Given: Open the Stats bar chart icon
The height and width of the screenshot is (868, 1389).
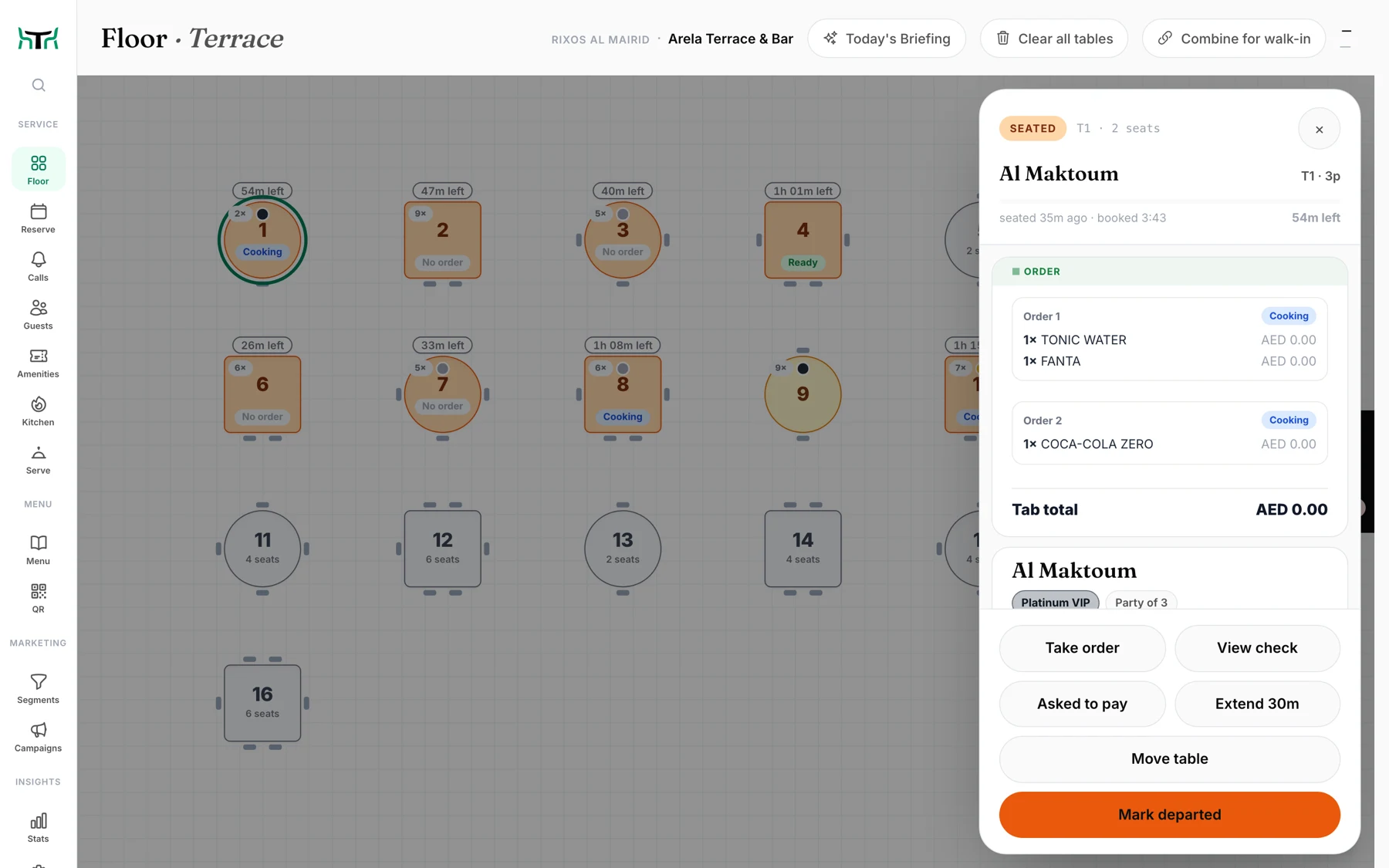Looking at the screenshot, I should click(x=38, y=821).
